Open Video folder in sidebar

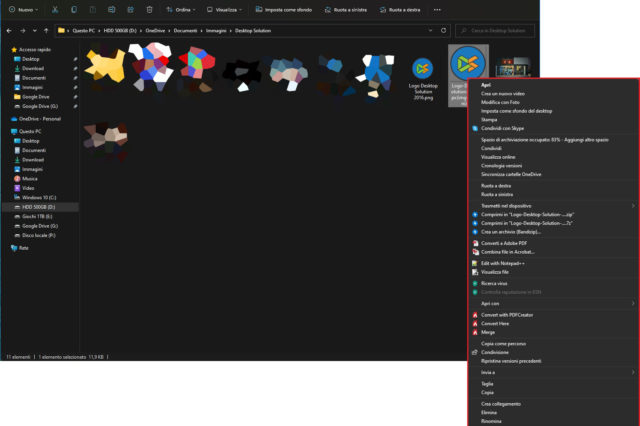point(24,188)
